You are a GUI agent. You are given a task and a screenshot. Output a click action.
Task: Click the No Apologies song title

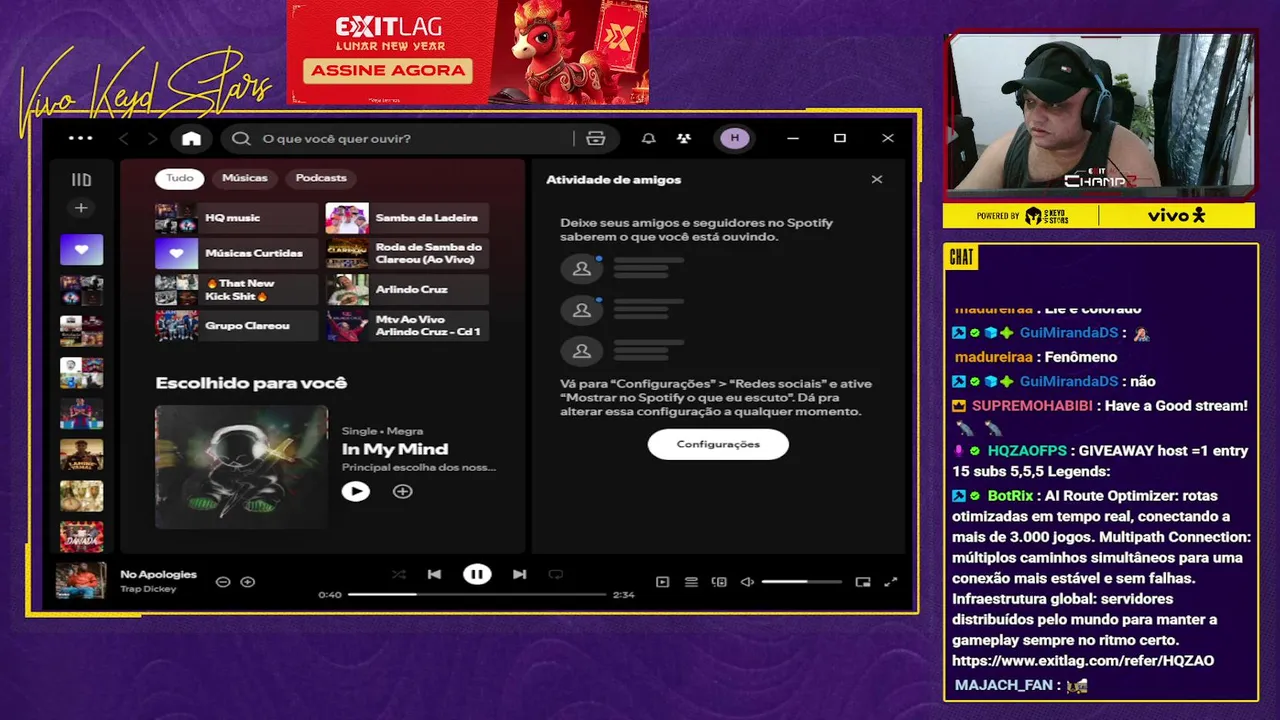click(x=158, y=574)
